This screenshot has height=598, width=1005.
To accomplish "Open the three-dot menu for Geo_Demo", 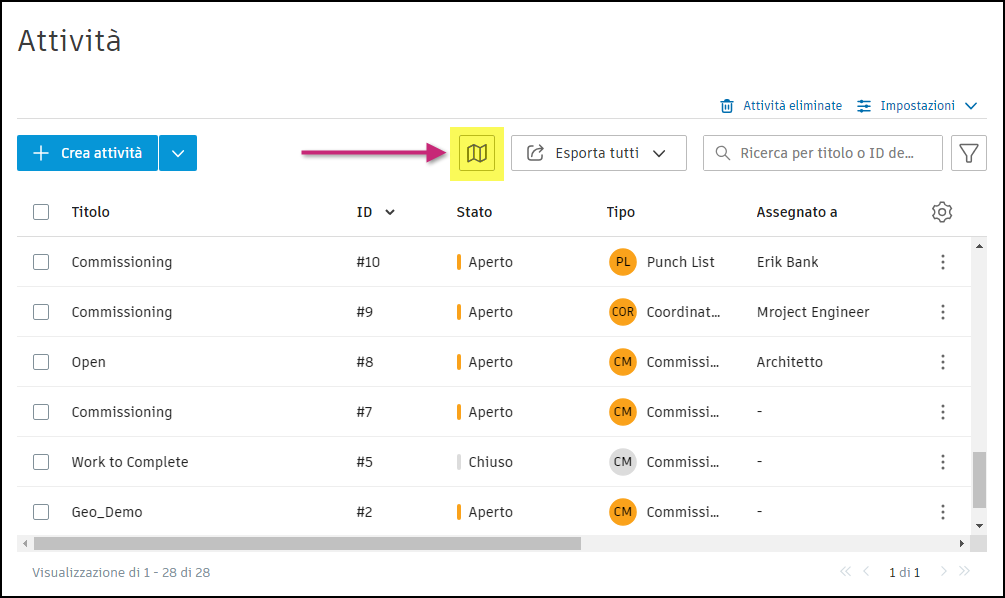I will (942, 512).
